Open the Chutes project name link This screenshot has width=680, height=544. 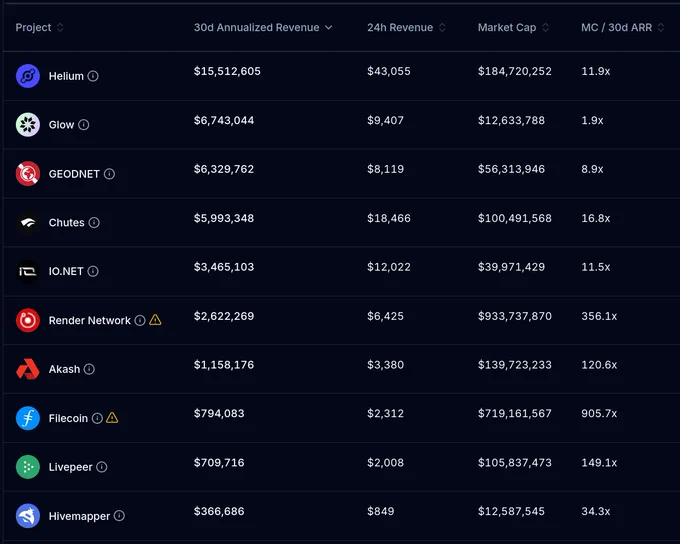point(66,223)
